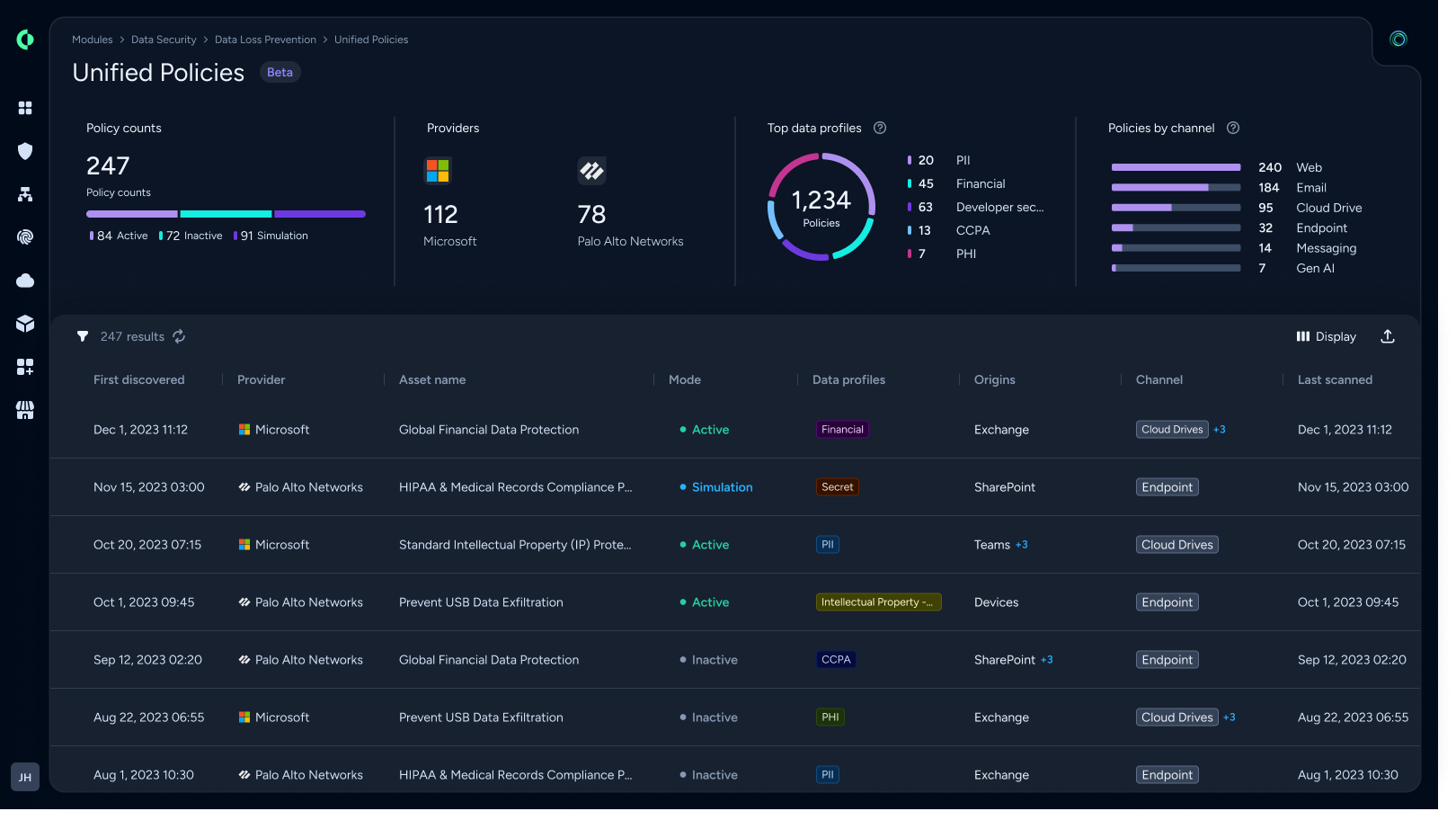The image size is (1456, 820).
Task: Expand +3 origins in Sep 12 SharePoint row
Action: pos(1061,668)
